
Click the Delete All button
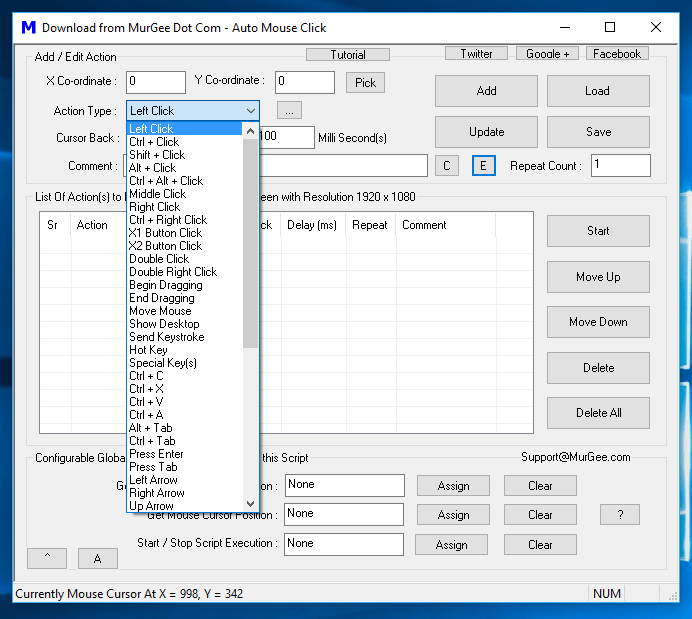[598, 413]
